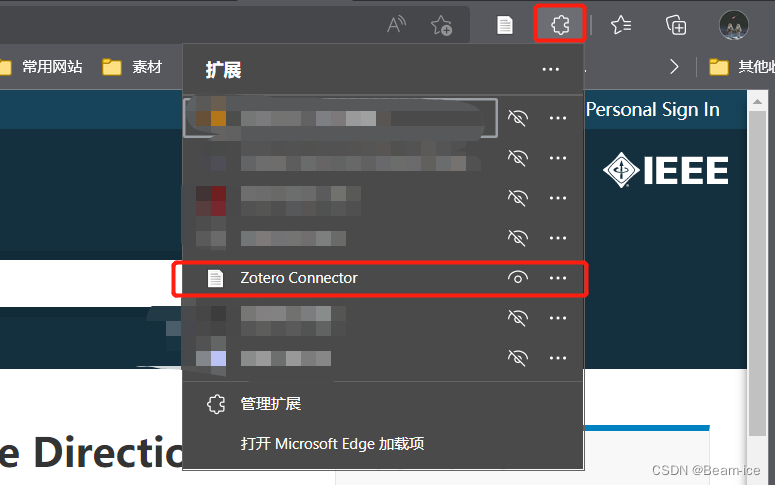Click the Personal Sign In link

(x=652, y=110)
